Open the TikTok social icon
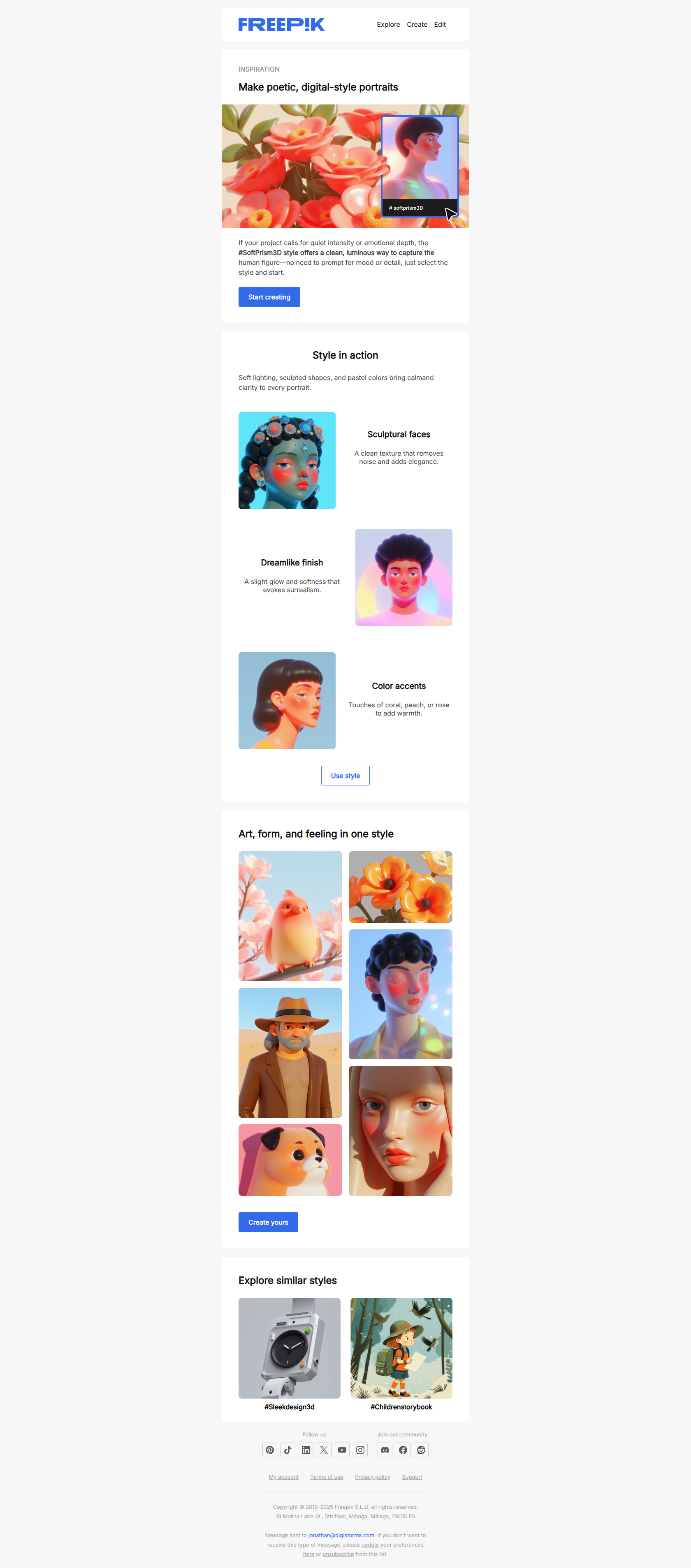691x1568 pixels. click(288, 1450)
